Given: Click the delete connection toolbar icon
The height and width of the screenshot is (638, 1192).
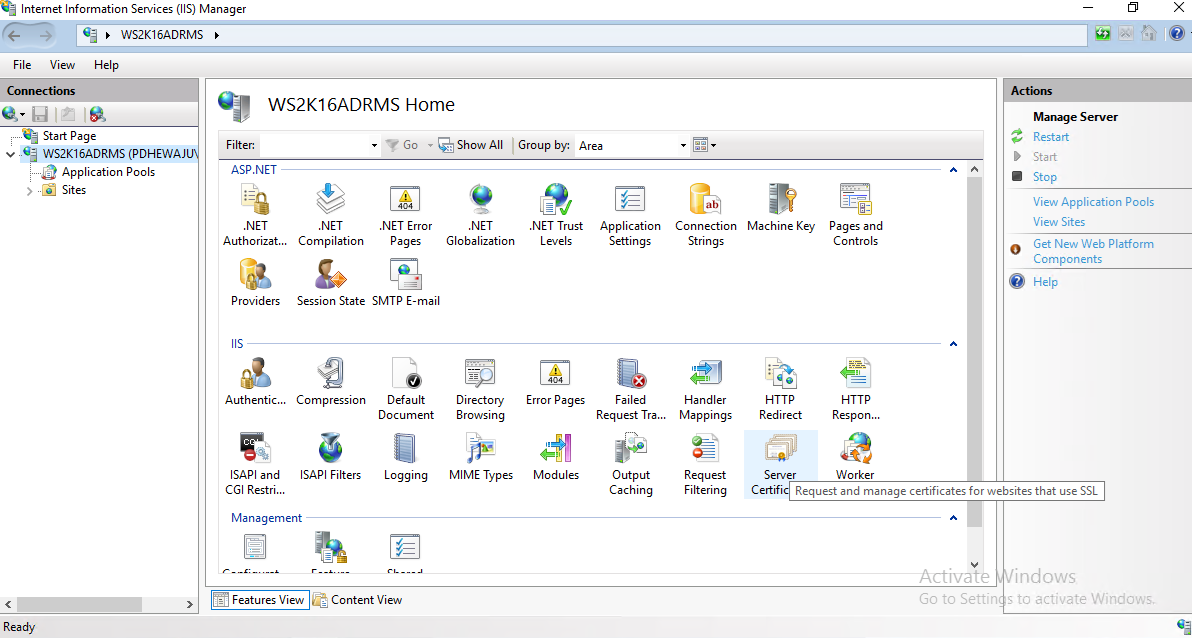Looking at the screenshot, I should [97, 114].
